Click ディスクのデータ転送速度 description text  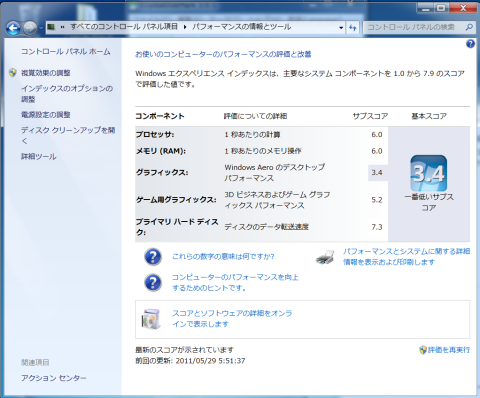pos(266,227)
